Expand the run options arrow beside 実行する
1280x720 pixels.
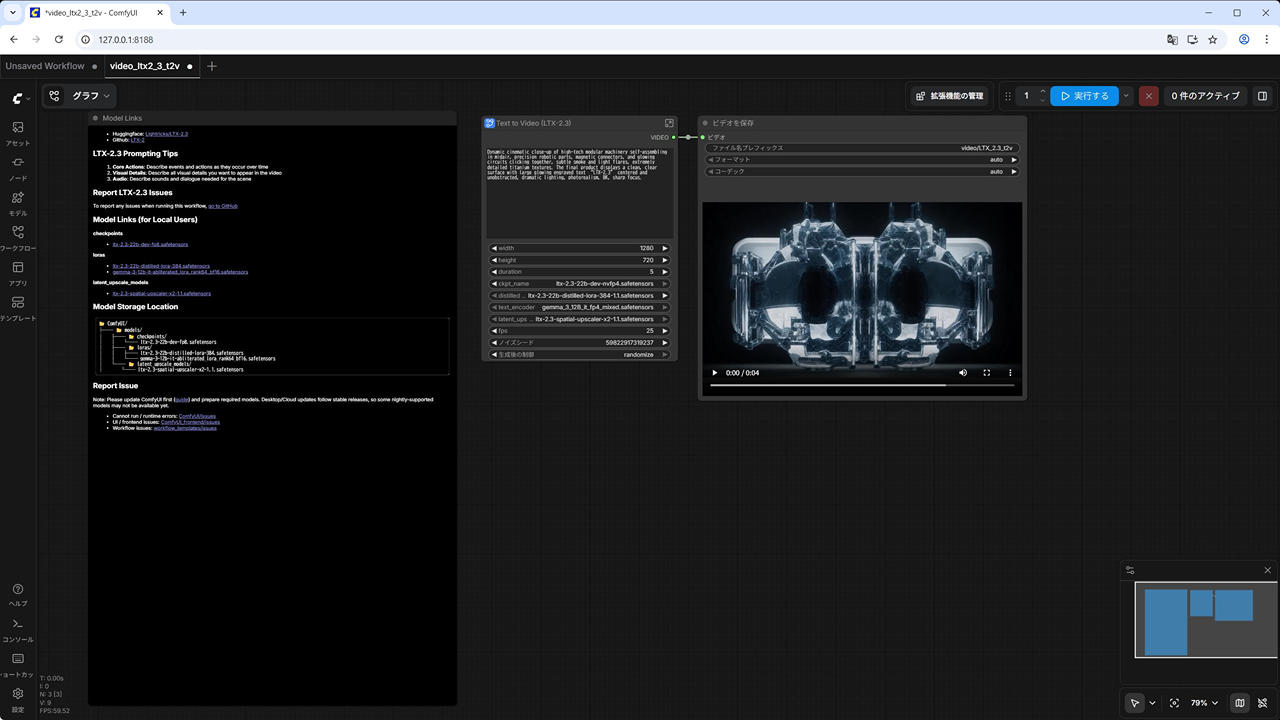(1127, 96)
